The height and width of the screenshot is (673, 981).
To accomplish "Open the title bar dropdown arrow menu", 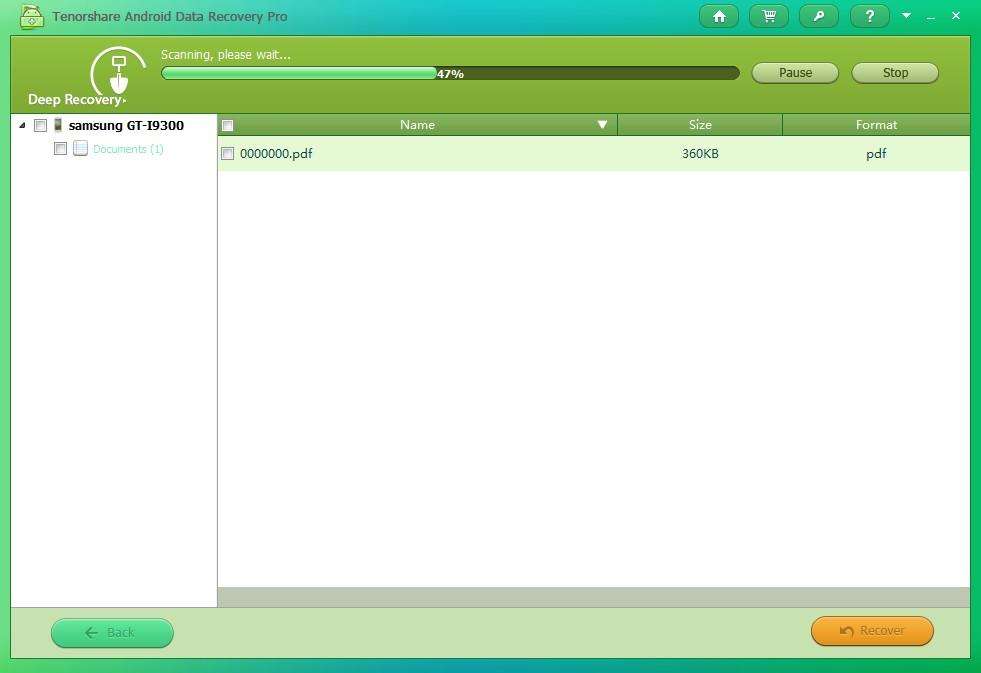I will pyautogui.click(x=906, y=16).
